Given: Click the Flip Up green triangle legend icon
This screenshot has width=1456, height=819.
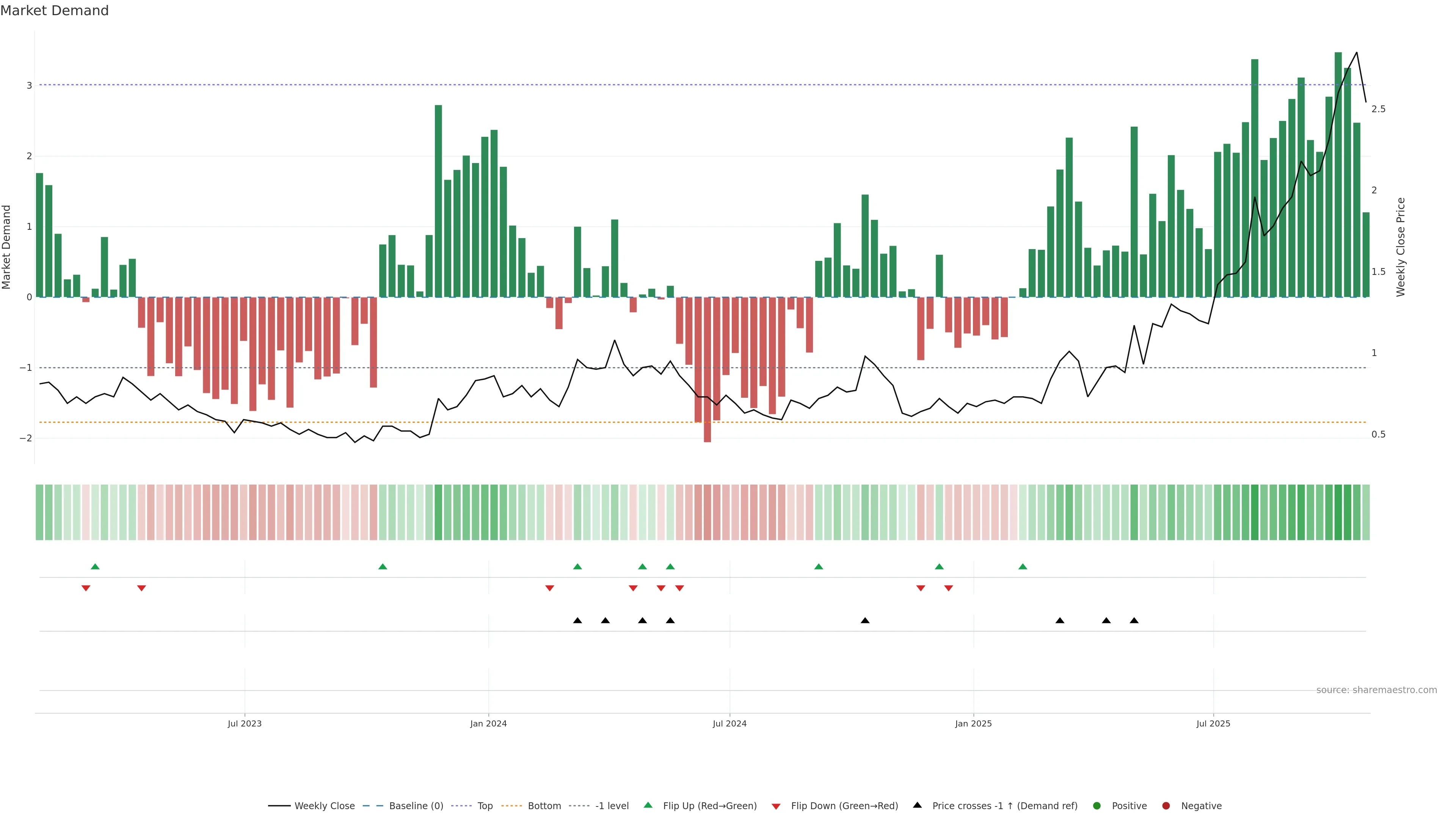Looking at the screenshot, I should pos(648,805).
